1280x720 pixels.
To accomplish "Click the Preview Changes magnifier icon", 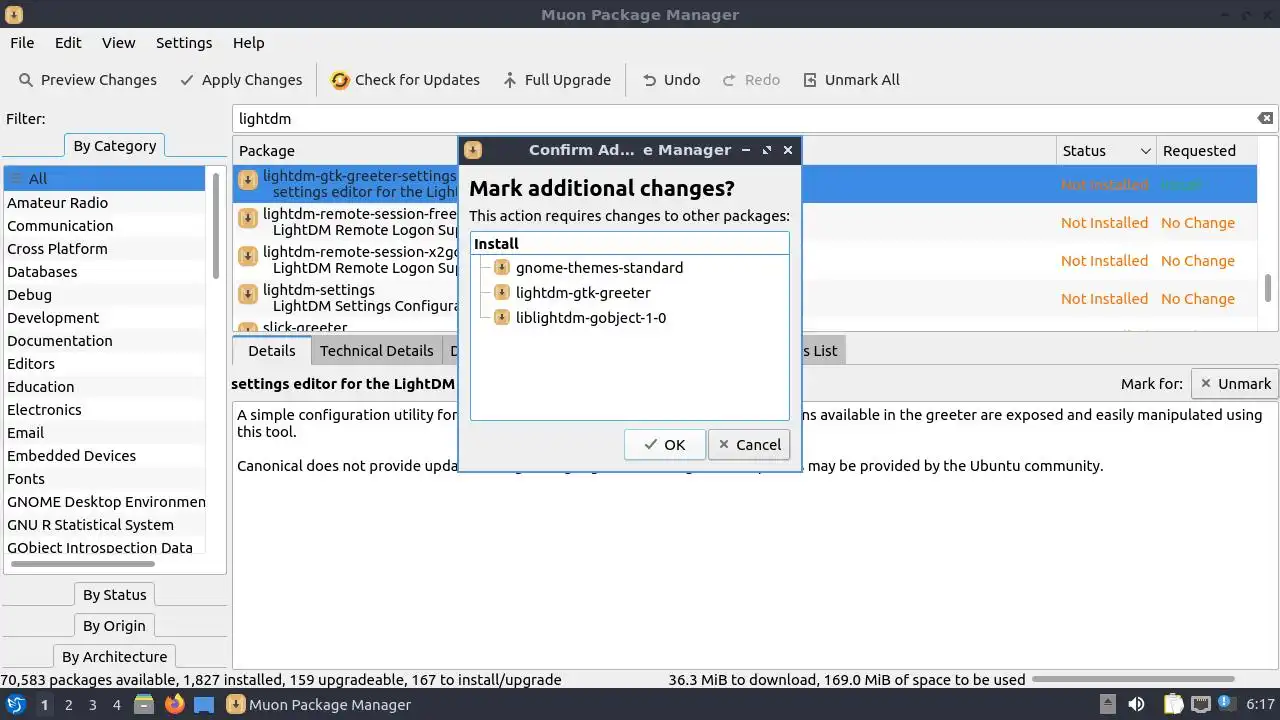I will coord(26,80).
